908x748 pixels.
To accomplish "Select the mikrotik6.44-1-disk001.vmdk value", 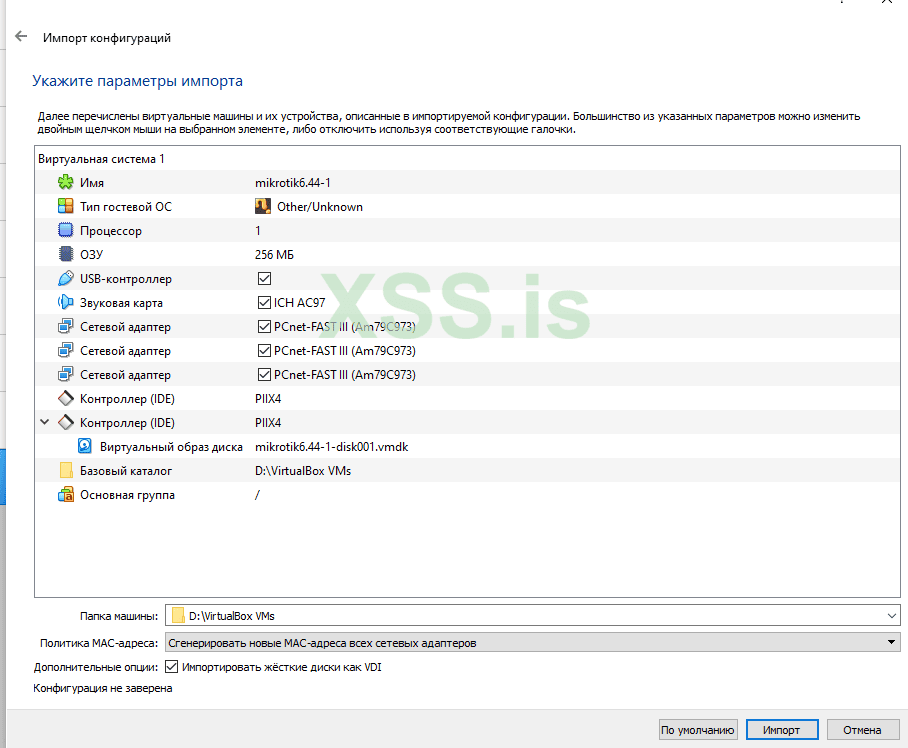I will pyautogui.click(x=332, y=447).
